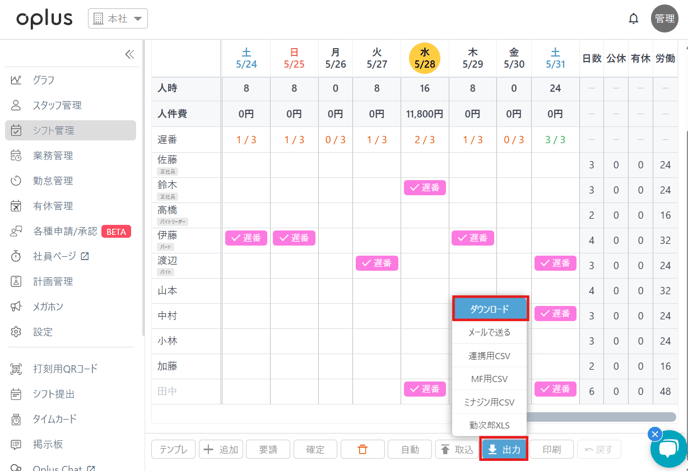Toggle 鈴木's 遅番 shift on 5/28

click(424, 188)
